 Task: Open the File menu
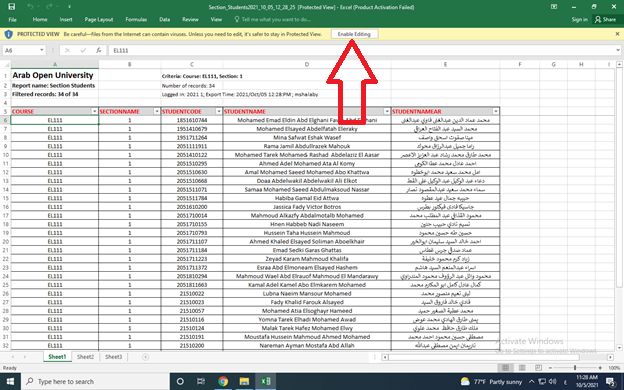pyautogui.click(x=12, y=19)
